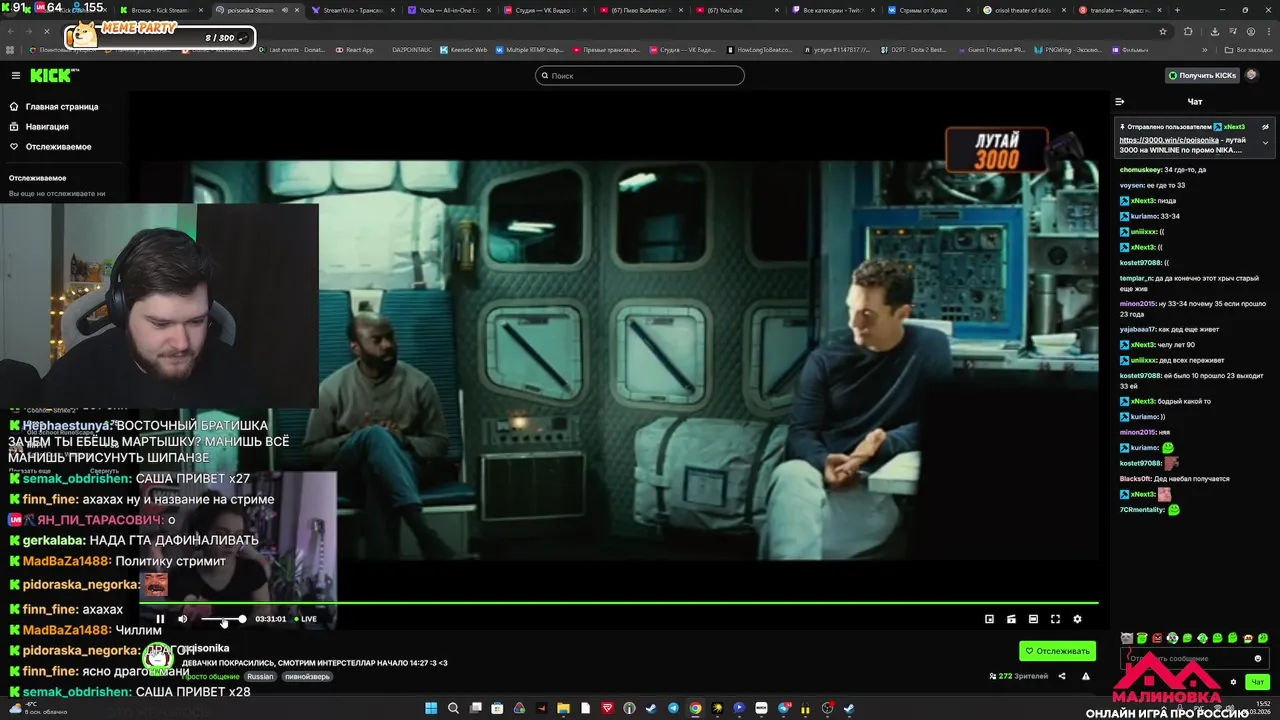Open HowLongToBeat bookmark

[x=759, y=50]
